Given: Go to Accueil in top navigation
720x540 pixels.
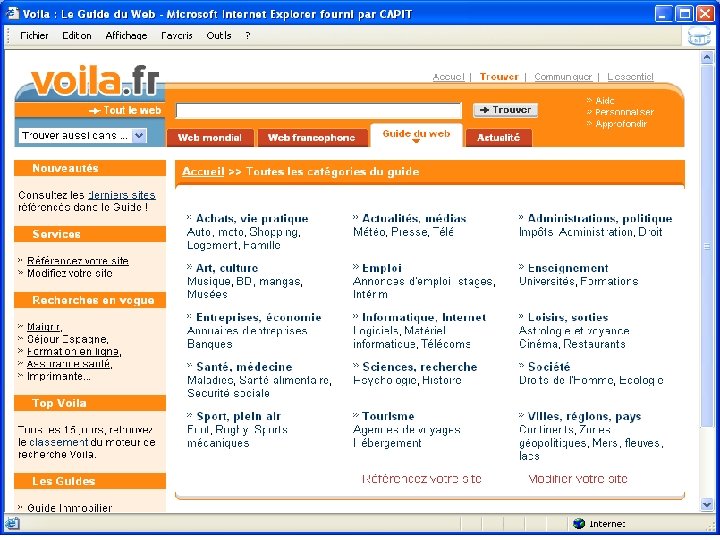Looking at the screenshot, I should coord(449,77).
